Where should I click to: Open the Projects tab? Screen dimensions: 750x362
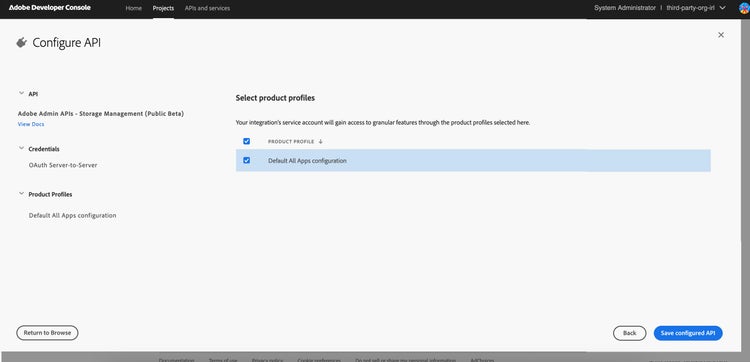coord(163,8)
